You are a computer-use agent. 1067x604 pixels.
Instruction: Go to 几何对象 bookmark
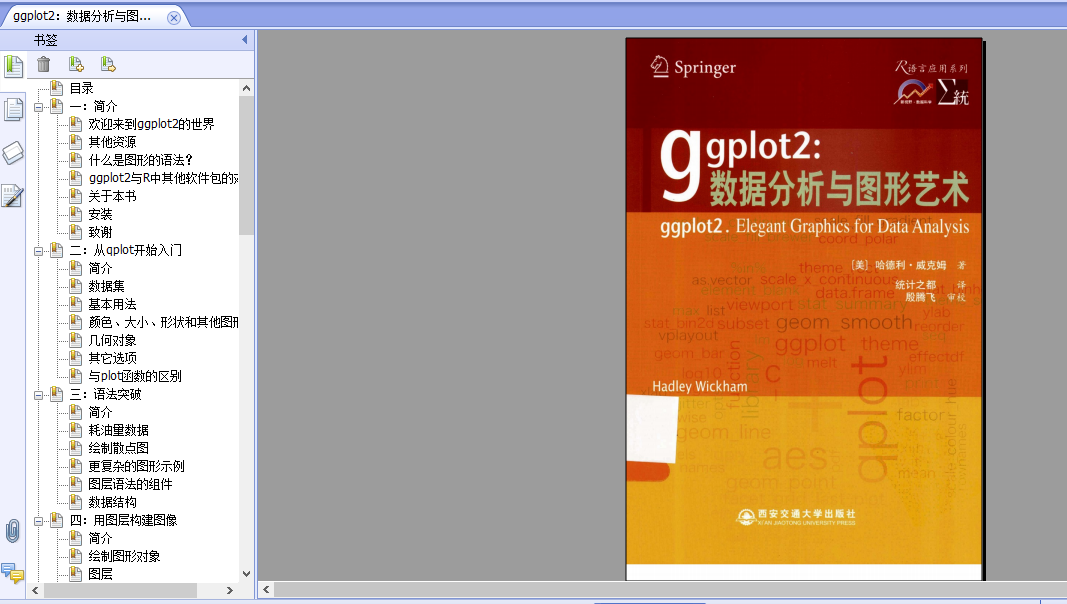point(112,340)
